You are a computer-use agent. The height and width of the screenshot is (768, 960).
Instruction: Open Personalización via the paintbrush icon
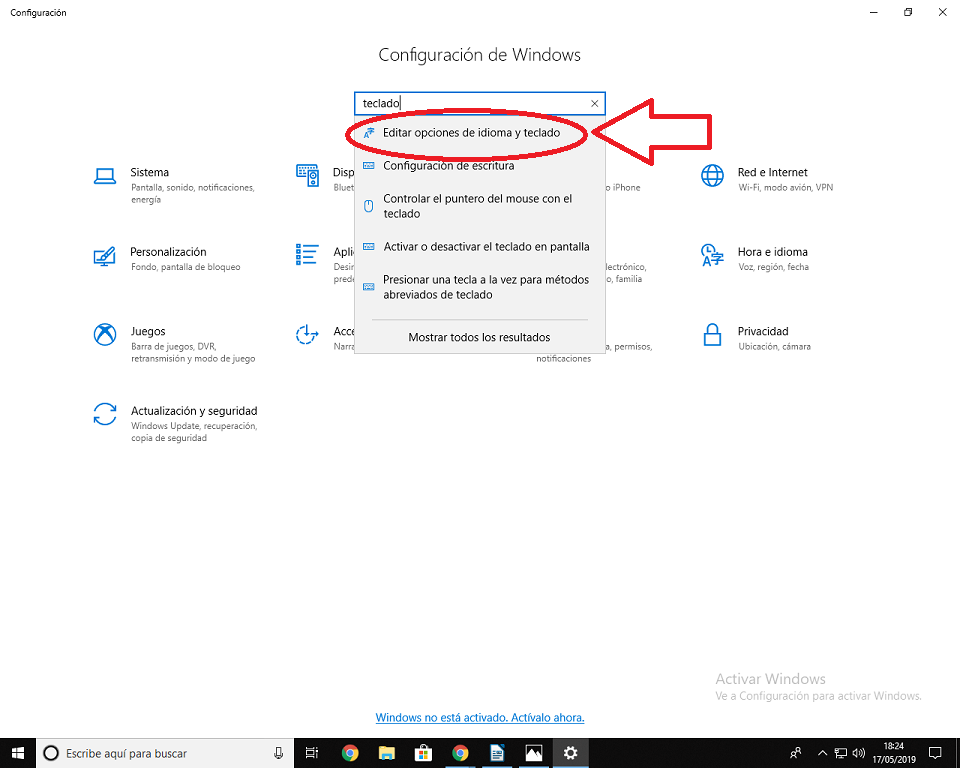(x=105, y=256)
